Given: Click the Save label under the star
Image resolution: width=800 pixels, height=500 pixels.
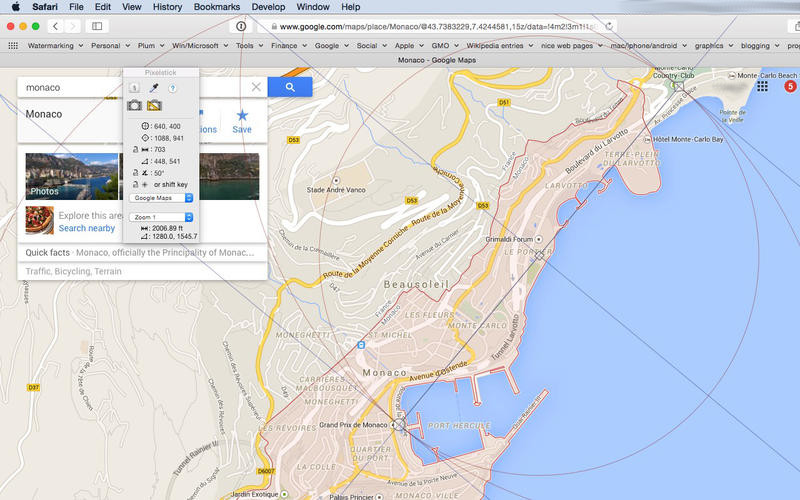Looking at the screenshot, I should [x=242, y=130].
